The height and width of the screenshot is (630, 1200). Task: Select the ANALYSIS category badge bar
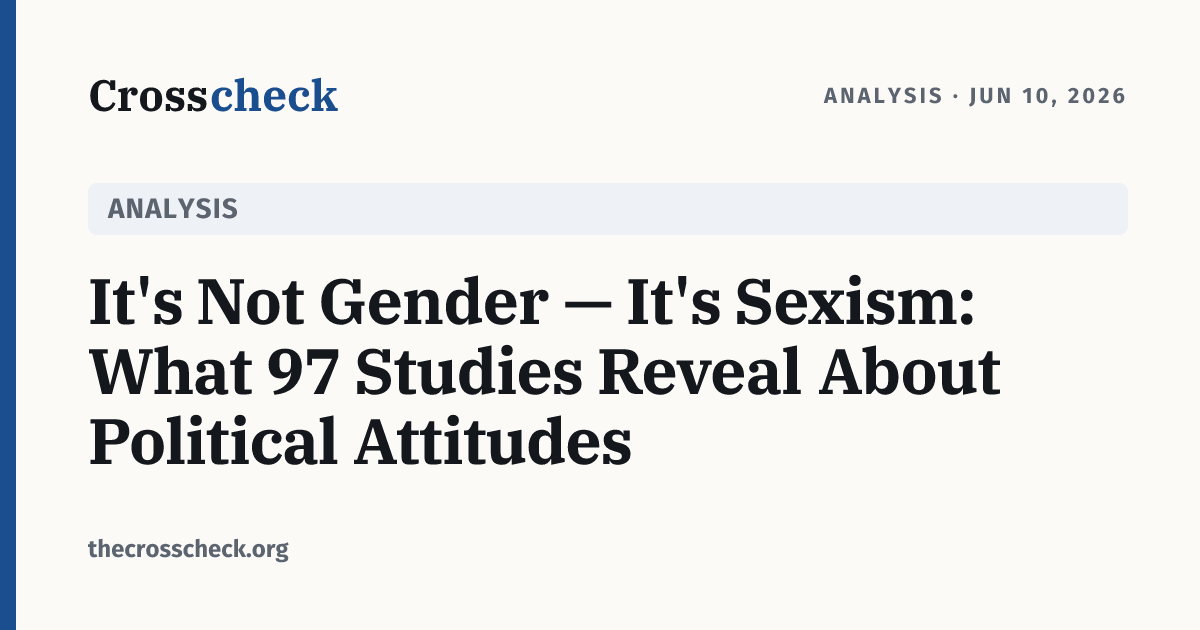tap(608, 209)
